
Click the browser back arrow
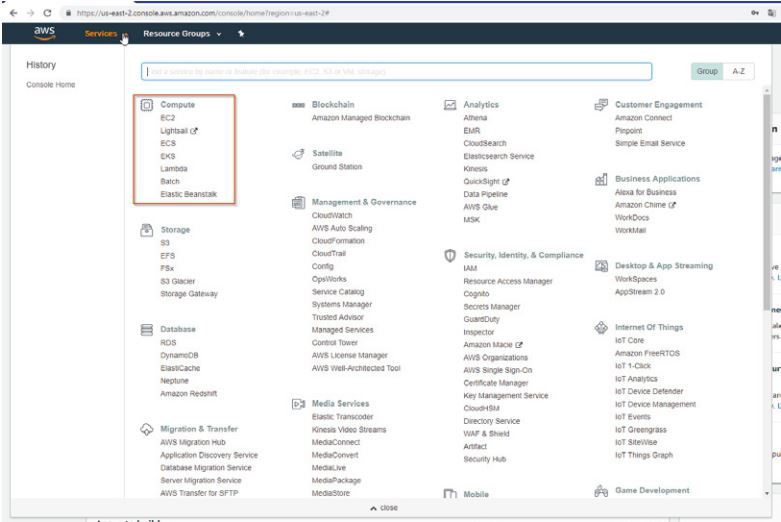pos(13,13)
